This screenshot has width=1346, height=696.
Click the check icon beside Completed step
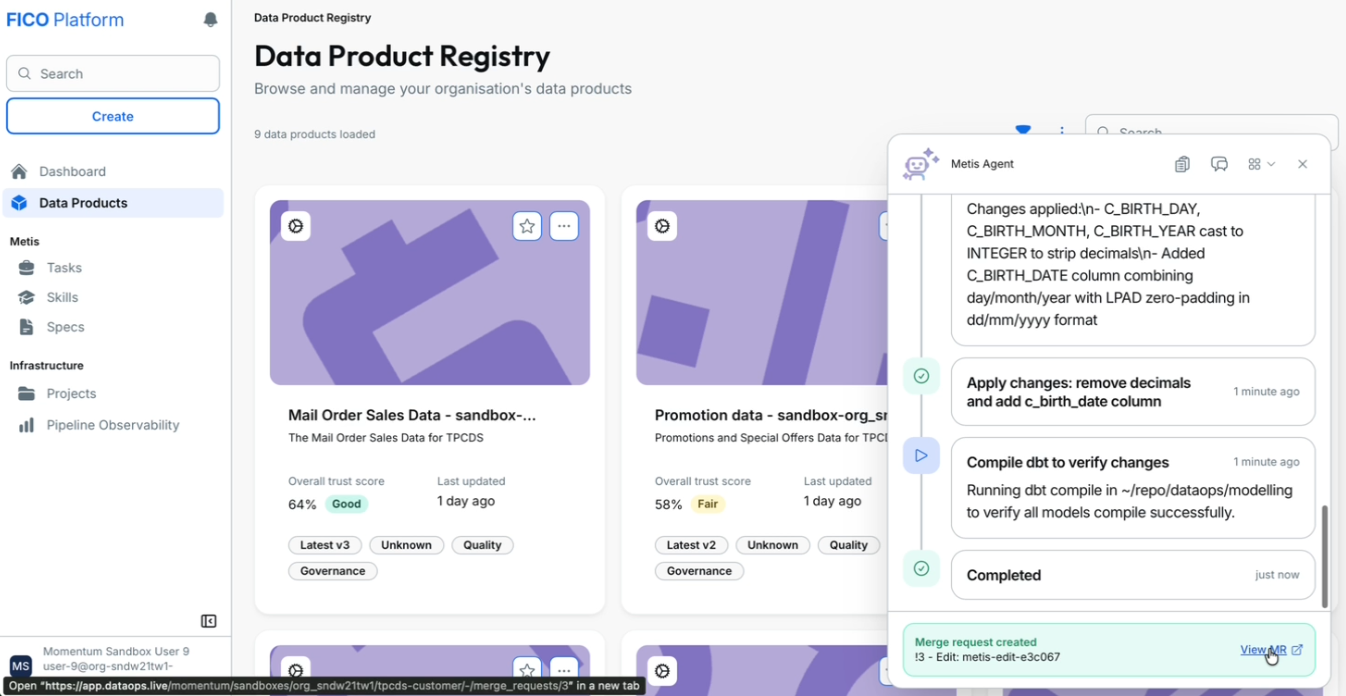[x=921, y=568]
